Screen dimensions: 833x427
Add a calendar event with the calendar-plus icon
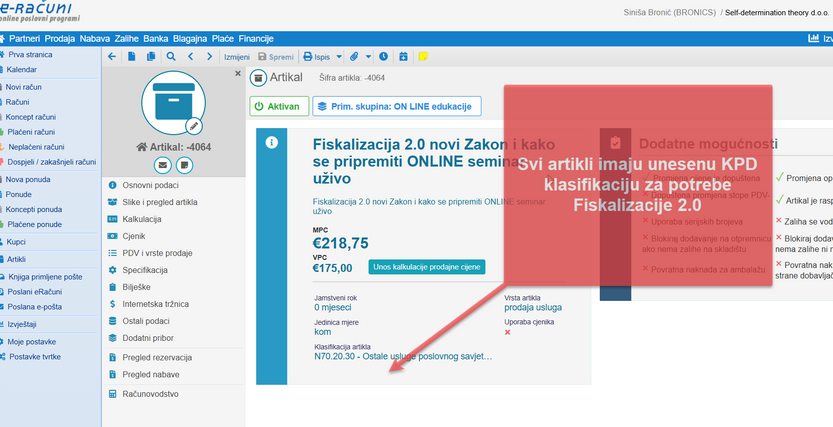pyautogui.click(x=403, y=56)
